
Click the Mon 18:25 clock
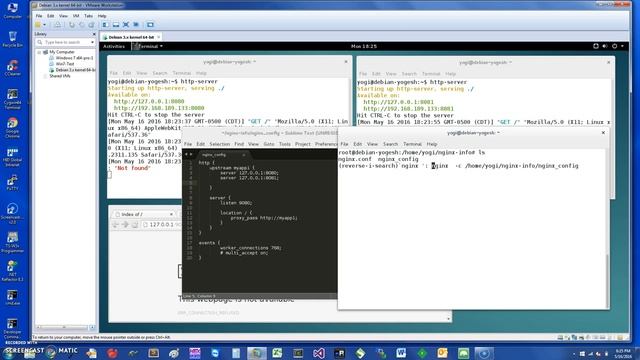tap(364, 47)
